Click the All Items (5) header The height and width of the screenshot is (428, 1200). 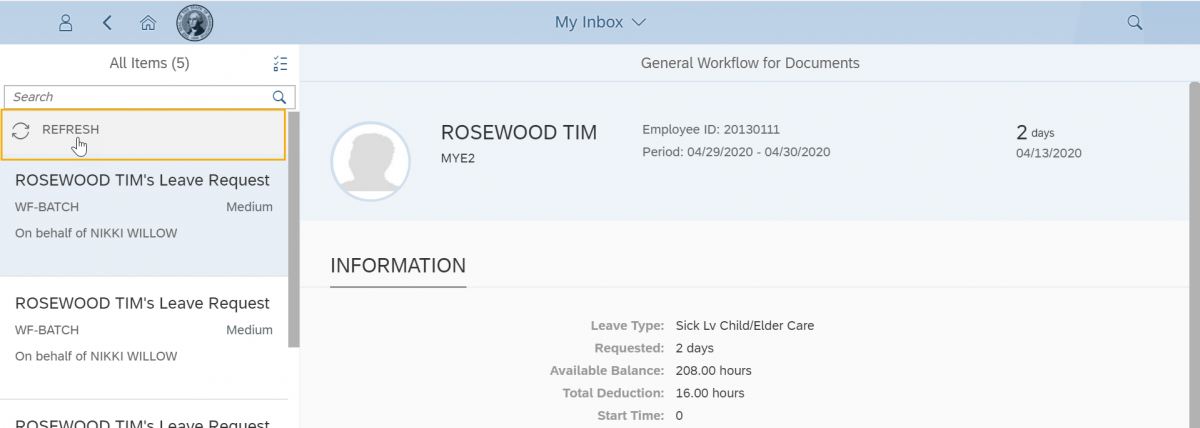[149, 64]
